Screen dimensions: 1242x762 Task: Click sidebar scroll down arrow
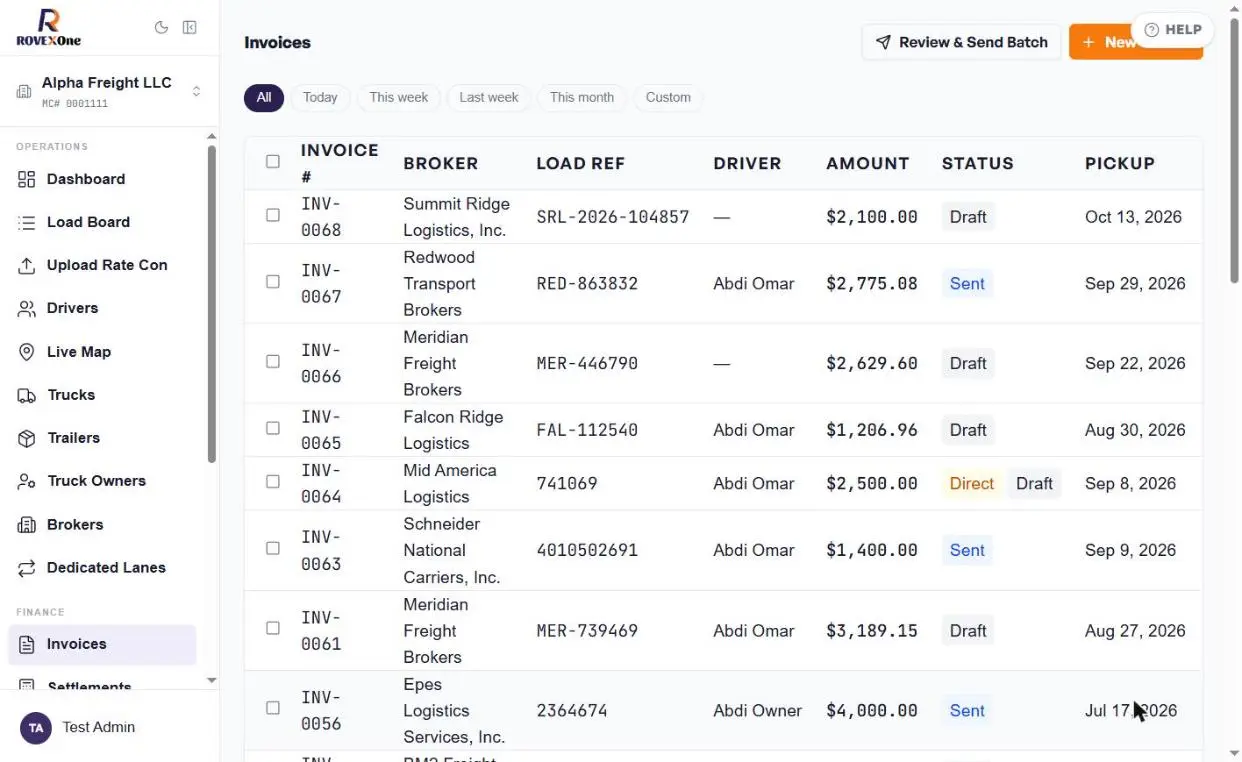(x=211, y=680)
